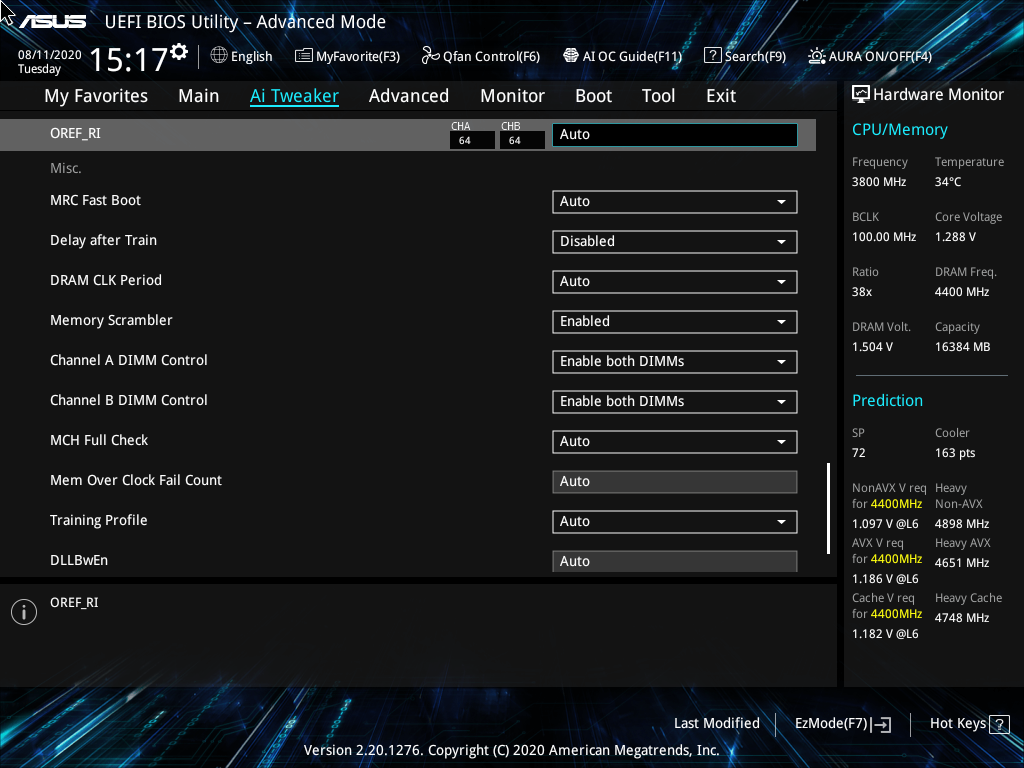This screenshot has width=1024, height=768.
Task: Disable the Memory Scrambler
Action: click(x=674, y=321)
